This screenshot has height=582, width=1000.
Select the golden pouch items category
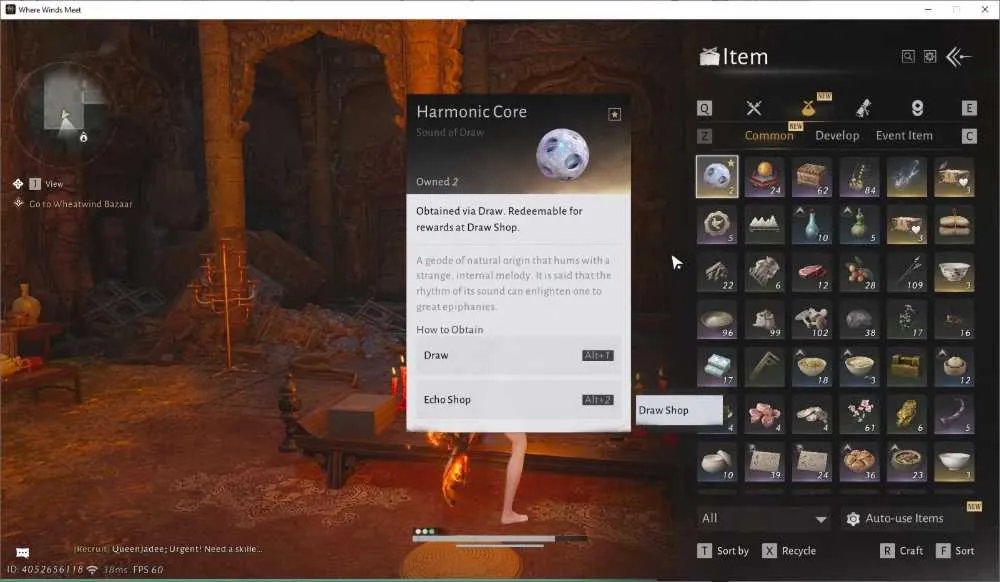click(808, 108)
